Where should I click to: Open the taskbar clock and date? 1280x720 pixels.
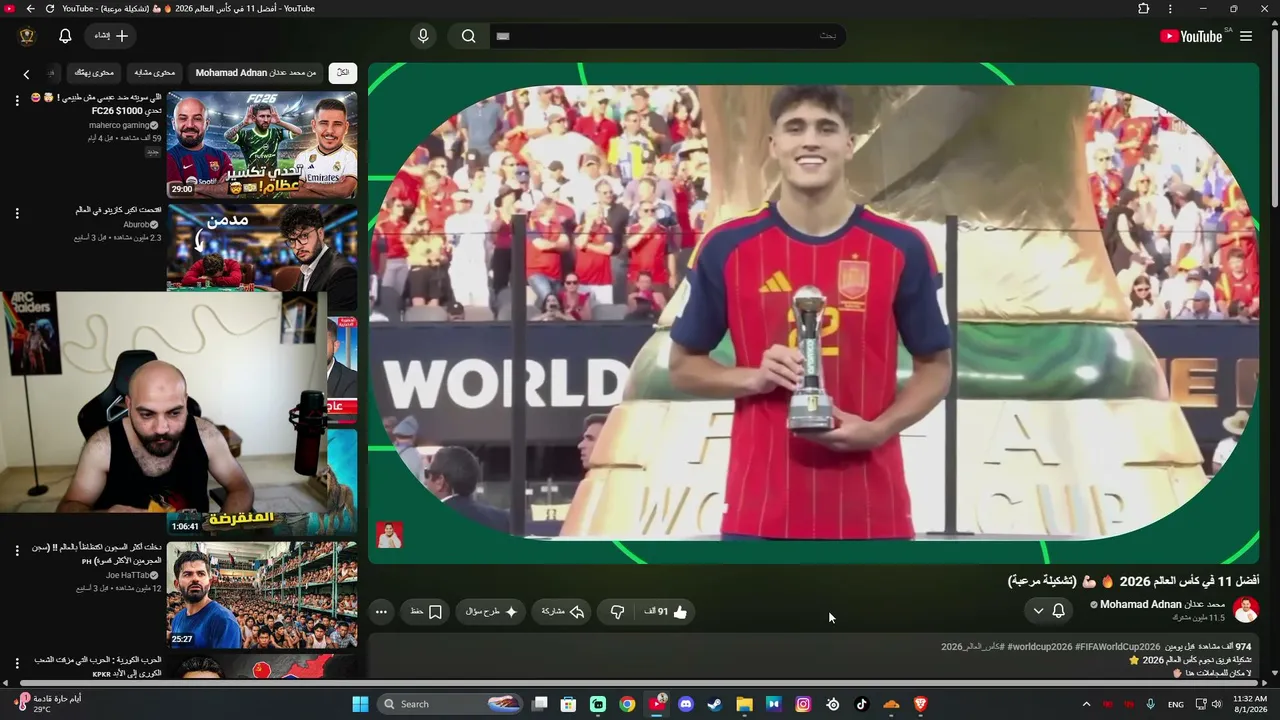click(x=1250, y=704)
